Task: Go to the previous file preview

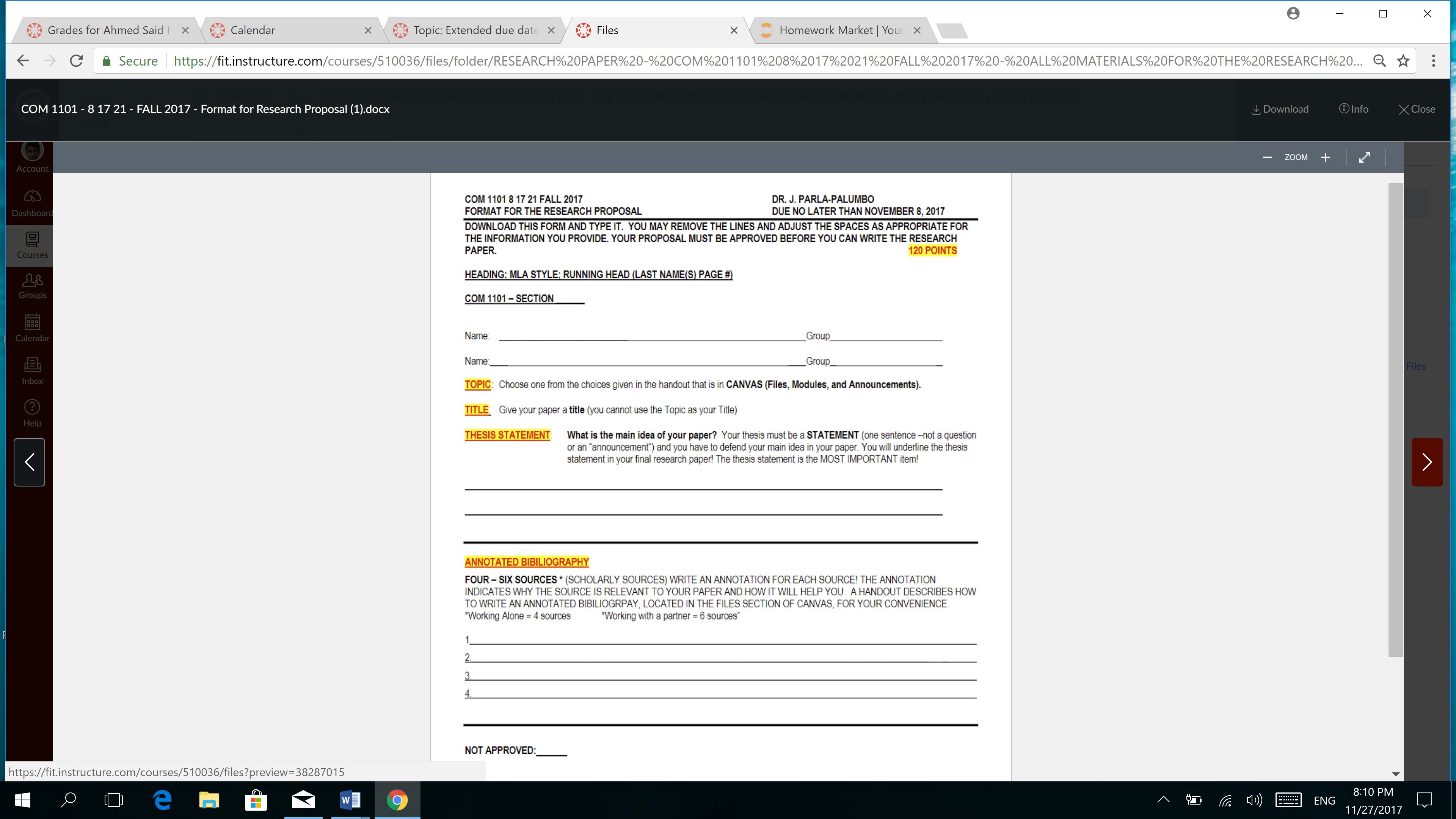Action: [x=30, y=462]
